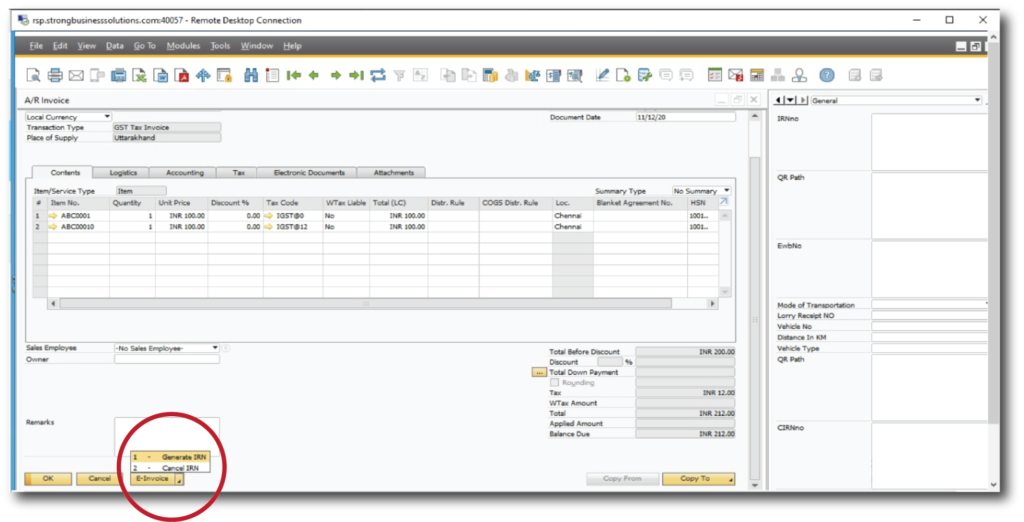Image resolution: width=1024 pixels, height=522 pixels.
Task: Go to the first data record arrow
Action: coord(293,75)
